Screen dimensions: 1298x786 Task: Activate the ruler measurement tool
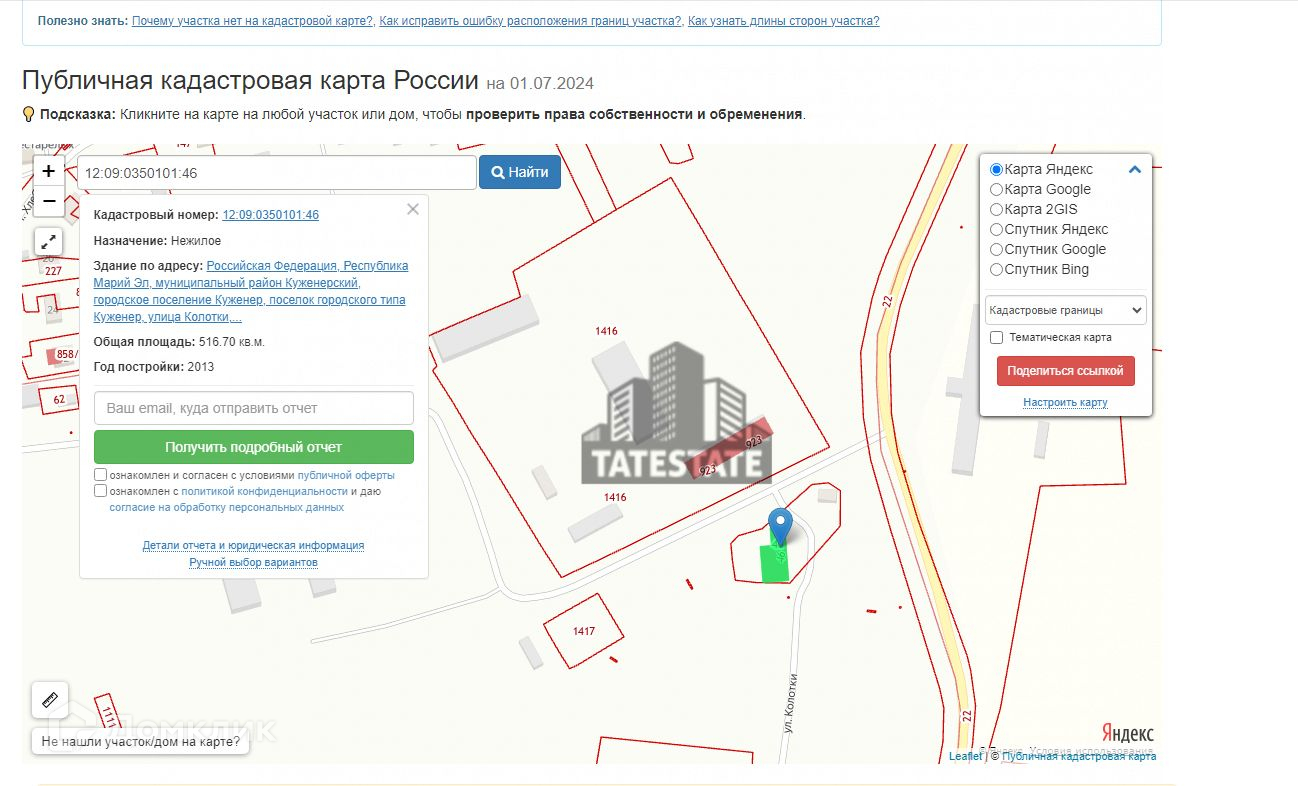pos(49,700)
